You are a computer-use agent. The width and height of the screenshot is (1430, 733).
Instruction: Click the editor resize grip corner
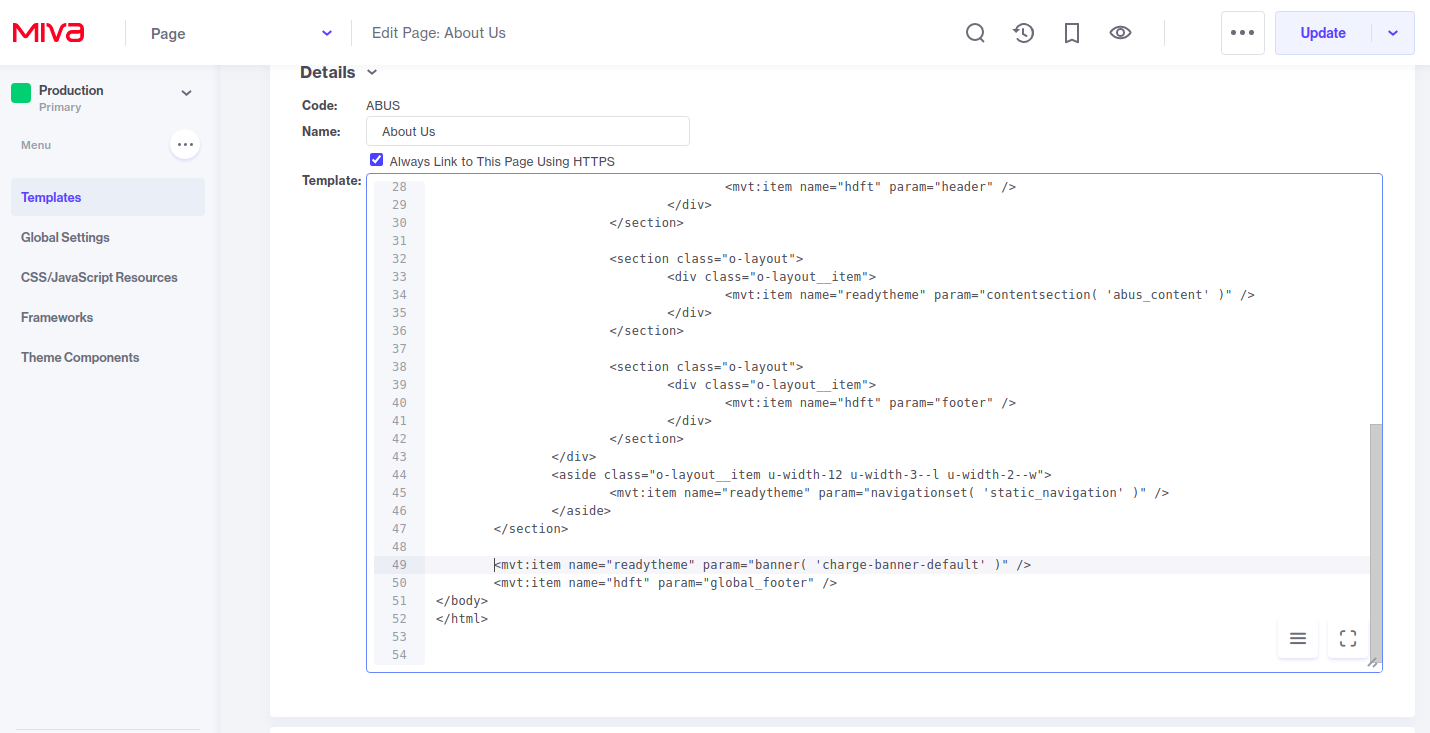(1373, 662)
